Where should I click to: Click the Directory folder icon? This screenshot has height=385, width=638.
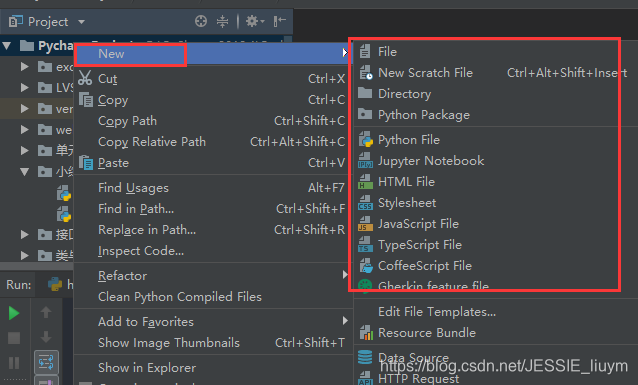(x=365, y=93)
